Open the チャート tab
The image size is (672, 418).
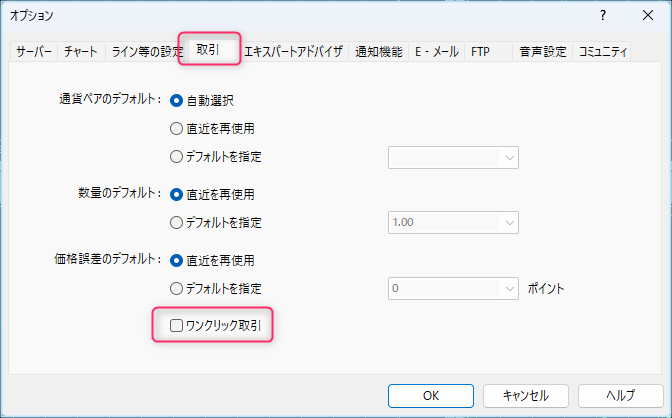pyautogui.click(x=80, y=51)
